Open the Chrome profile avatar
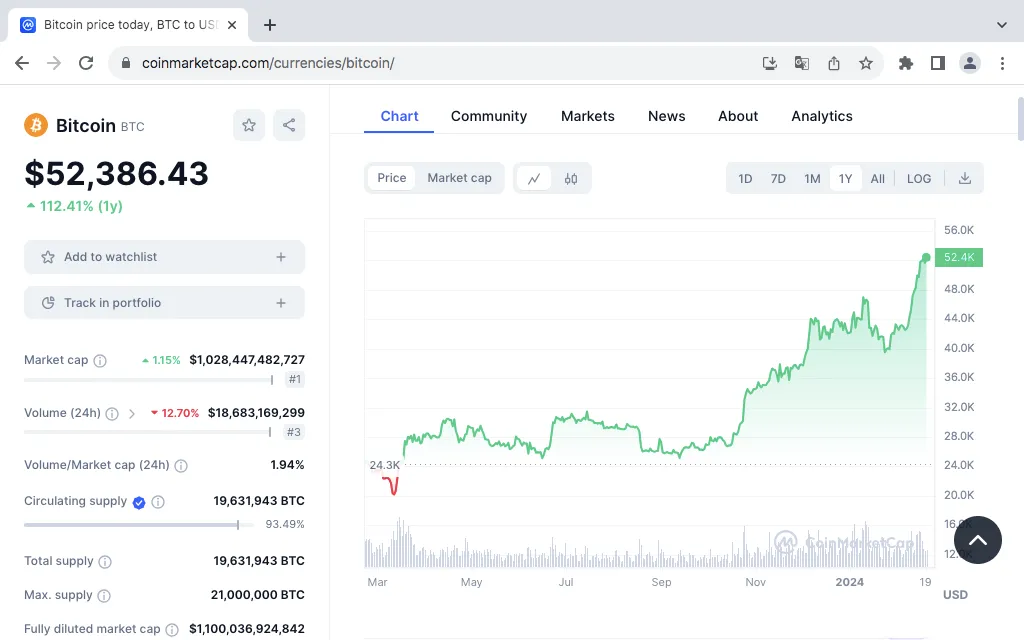 click(x=970, y=63)
